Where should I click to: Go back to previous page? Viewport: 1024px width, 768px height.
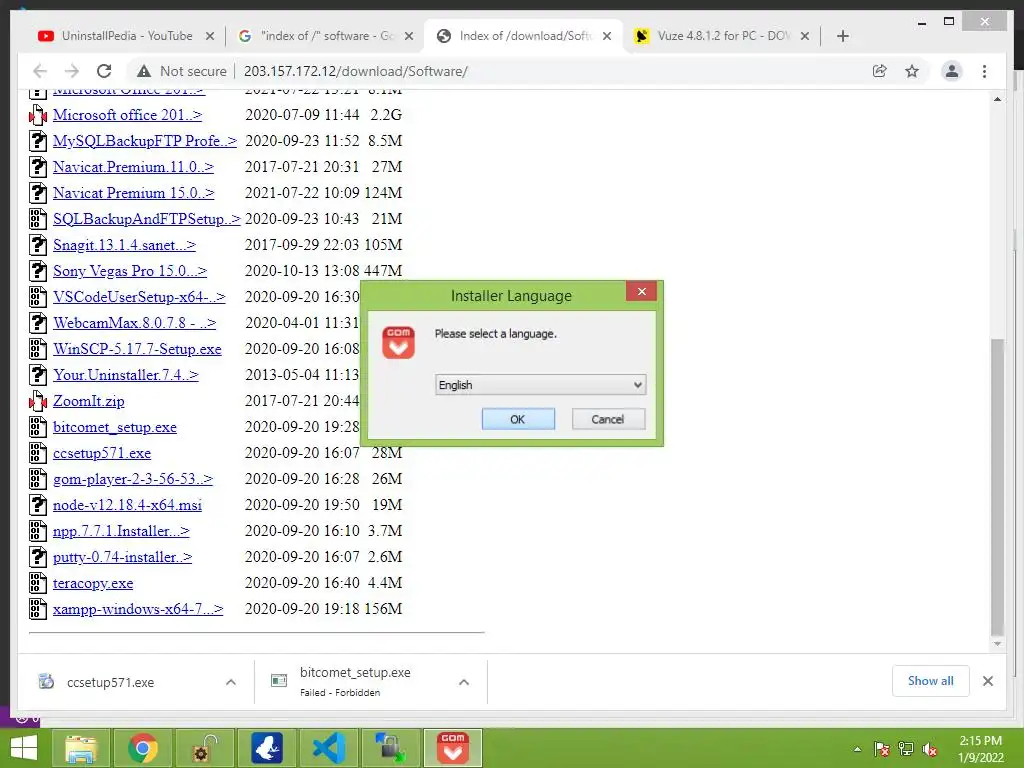[40, 71]
